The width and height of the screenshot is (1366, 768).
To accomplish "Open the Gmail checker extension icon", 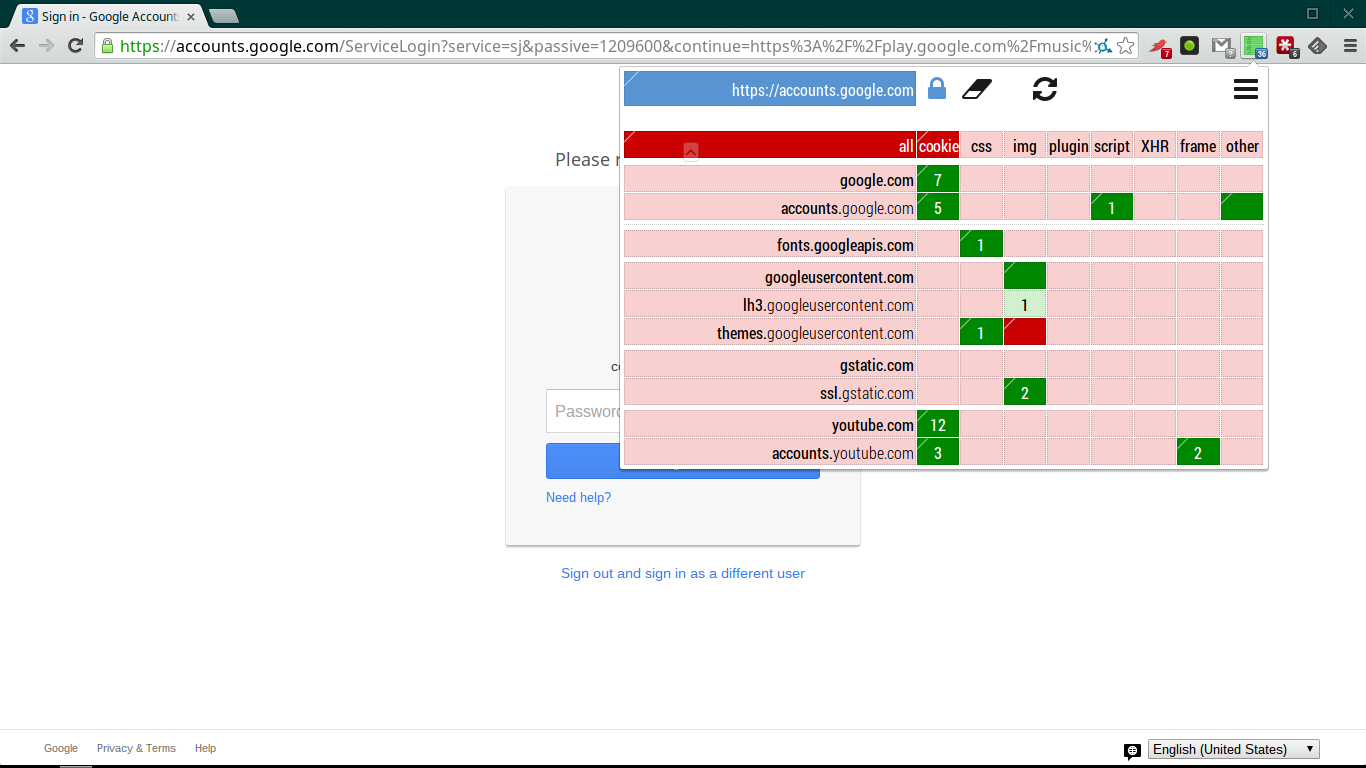I will click(1222, 46).
